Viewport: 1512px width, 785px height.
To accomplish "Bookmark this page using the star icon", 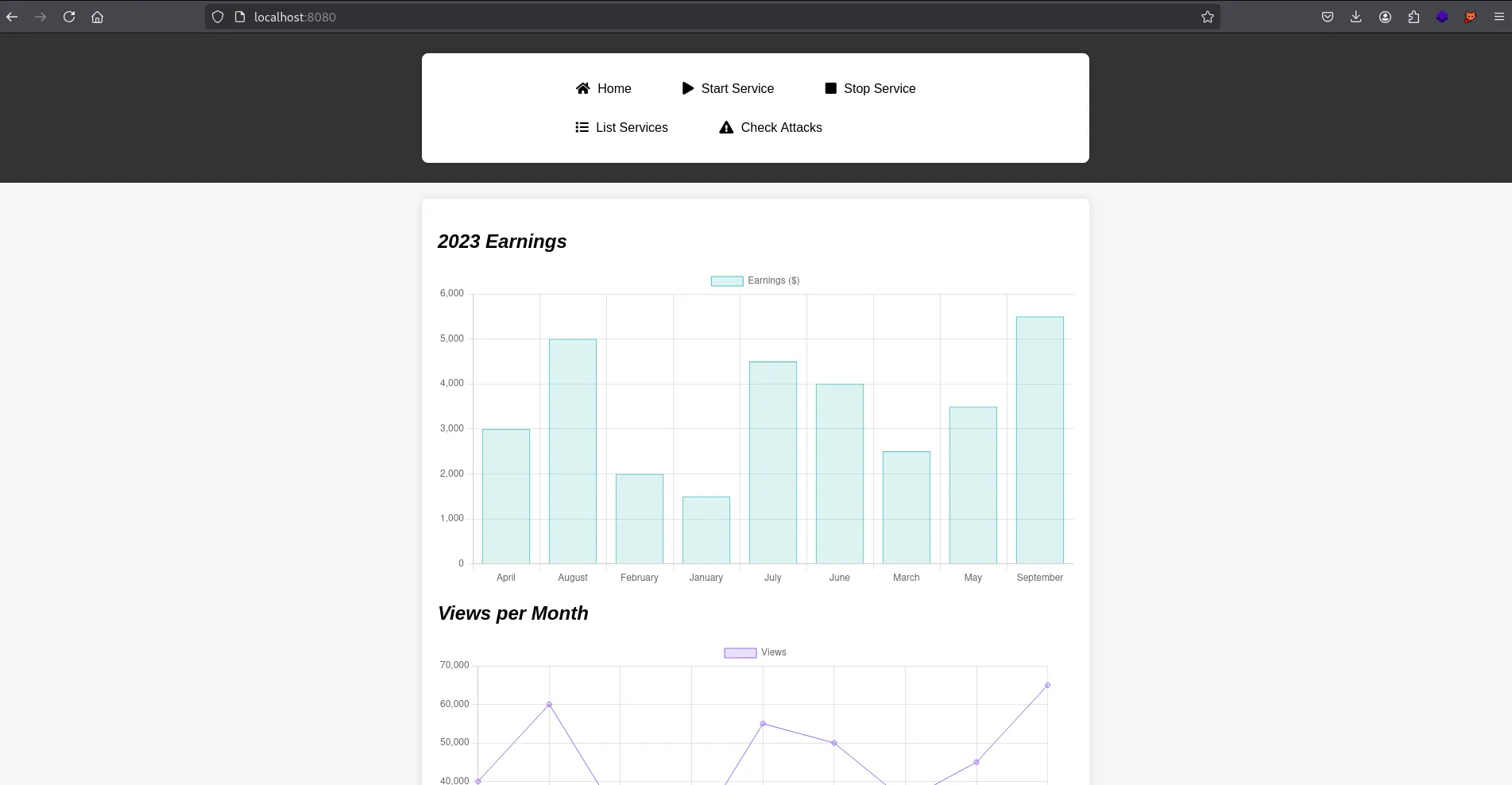I will (x=1207, y=17).
